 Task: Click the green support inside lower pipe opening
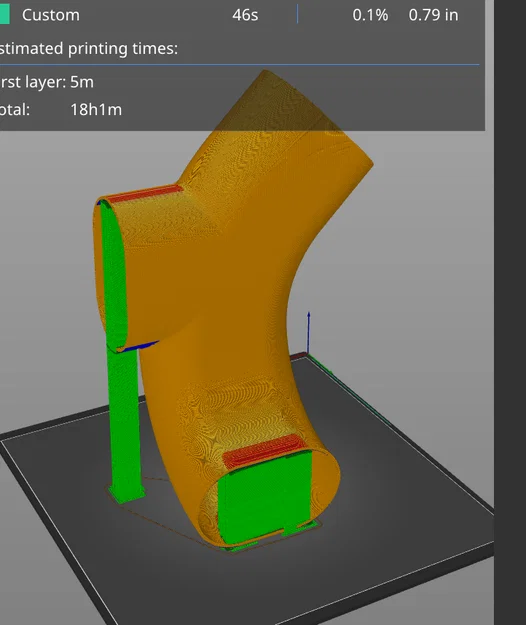(x=265, y=496)
